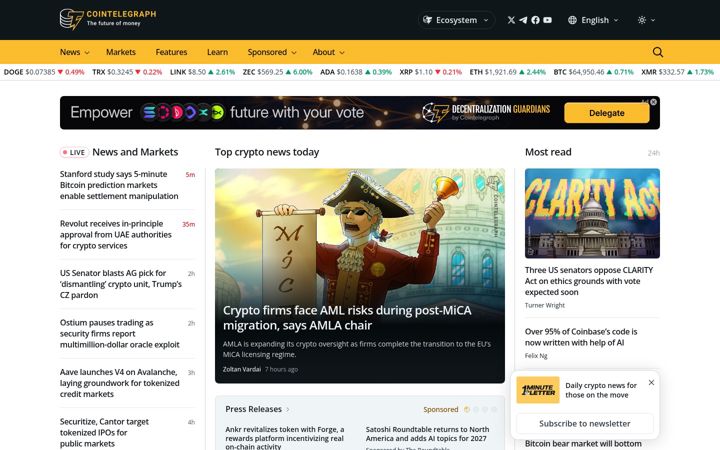Go to the Features section
The width and height of the screenshot is (720, 450).
171,52
